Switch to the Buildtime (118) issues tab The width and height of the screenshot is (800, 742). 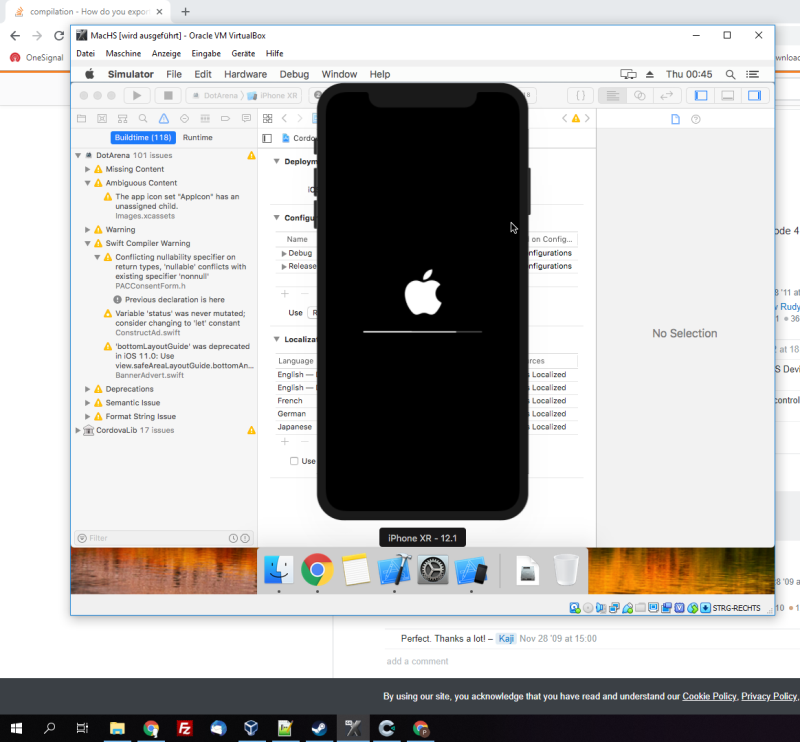pyautogui.click(x=143, y=137)
